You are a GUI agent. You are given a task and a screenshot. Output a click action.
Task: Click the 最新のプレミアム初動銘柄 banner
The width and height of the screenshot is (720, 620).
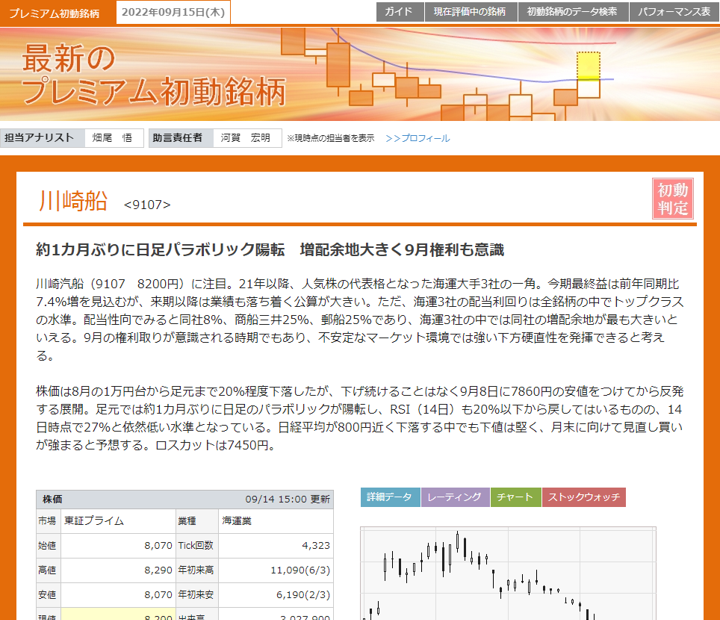pyautogui.click(x=360, y=74)
